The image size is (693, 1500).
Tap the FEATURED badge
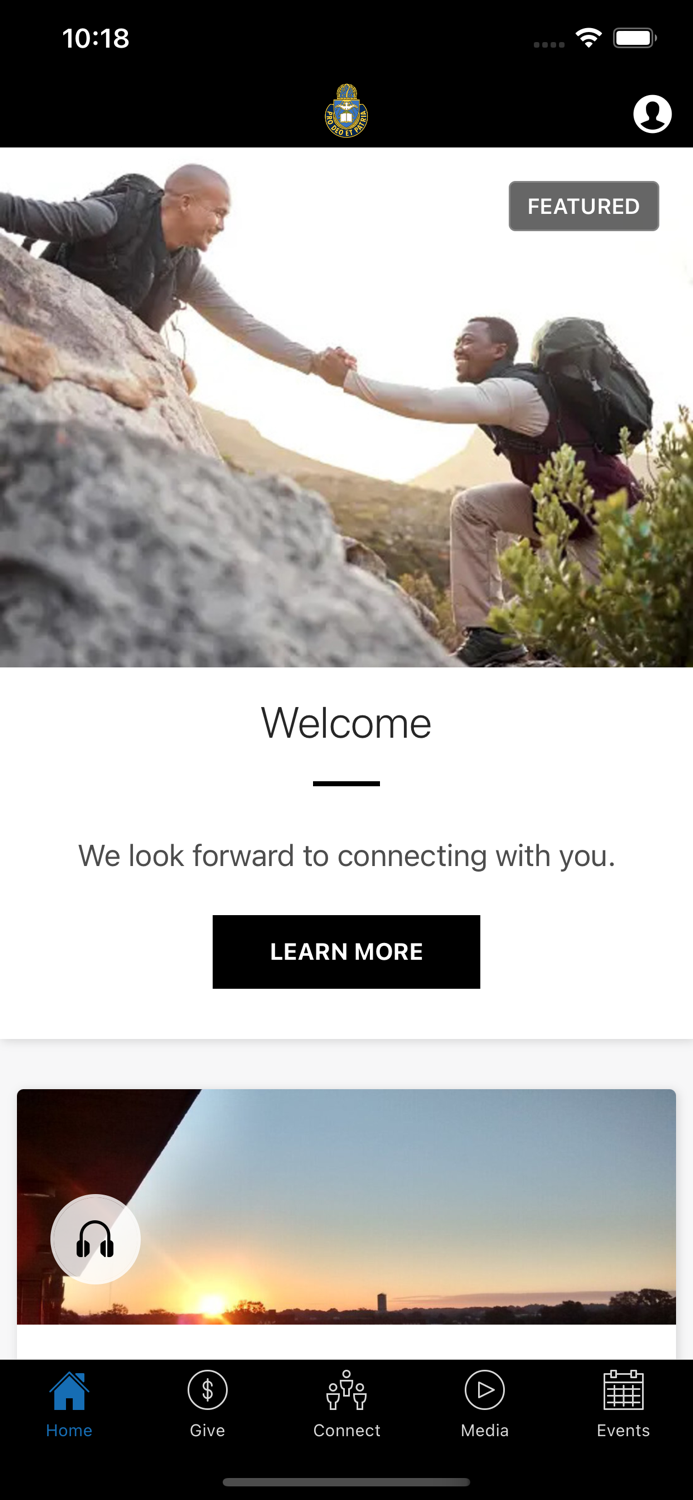click(x=584, y=206)
